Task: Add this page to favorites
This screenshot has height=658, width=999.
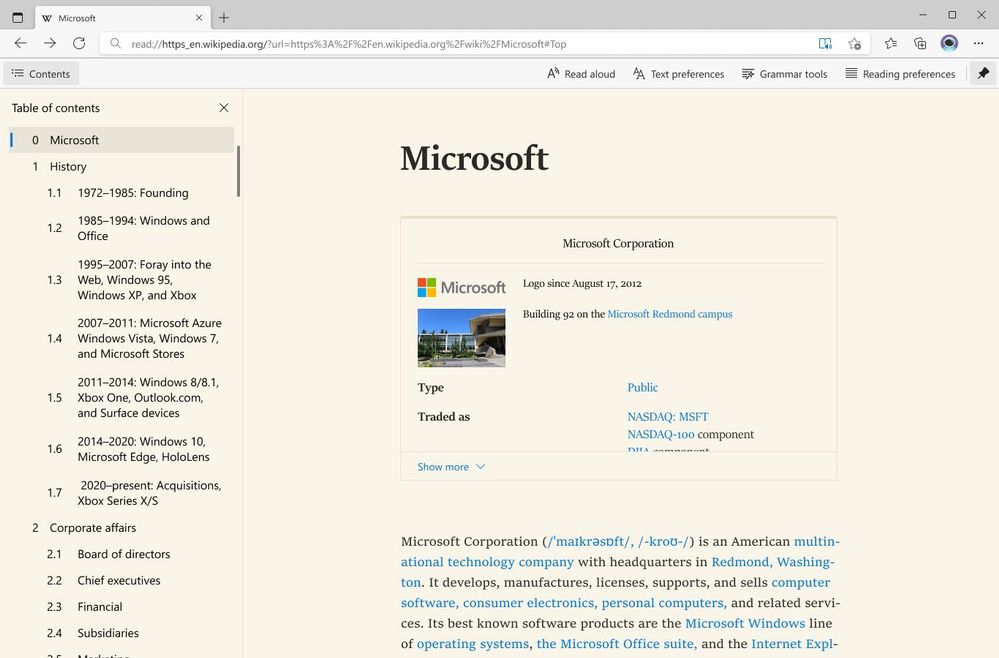Action: coord(855,44)
